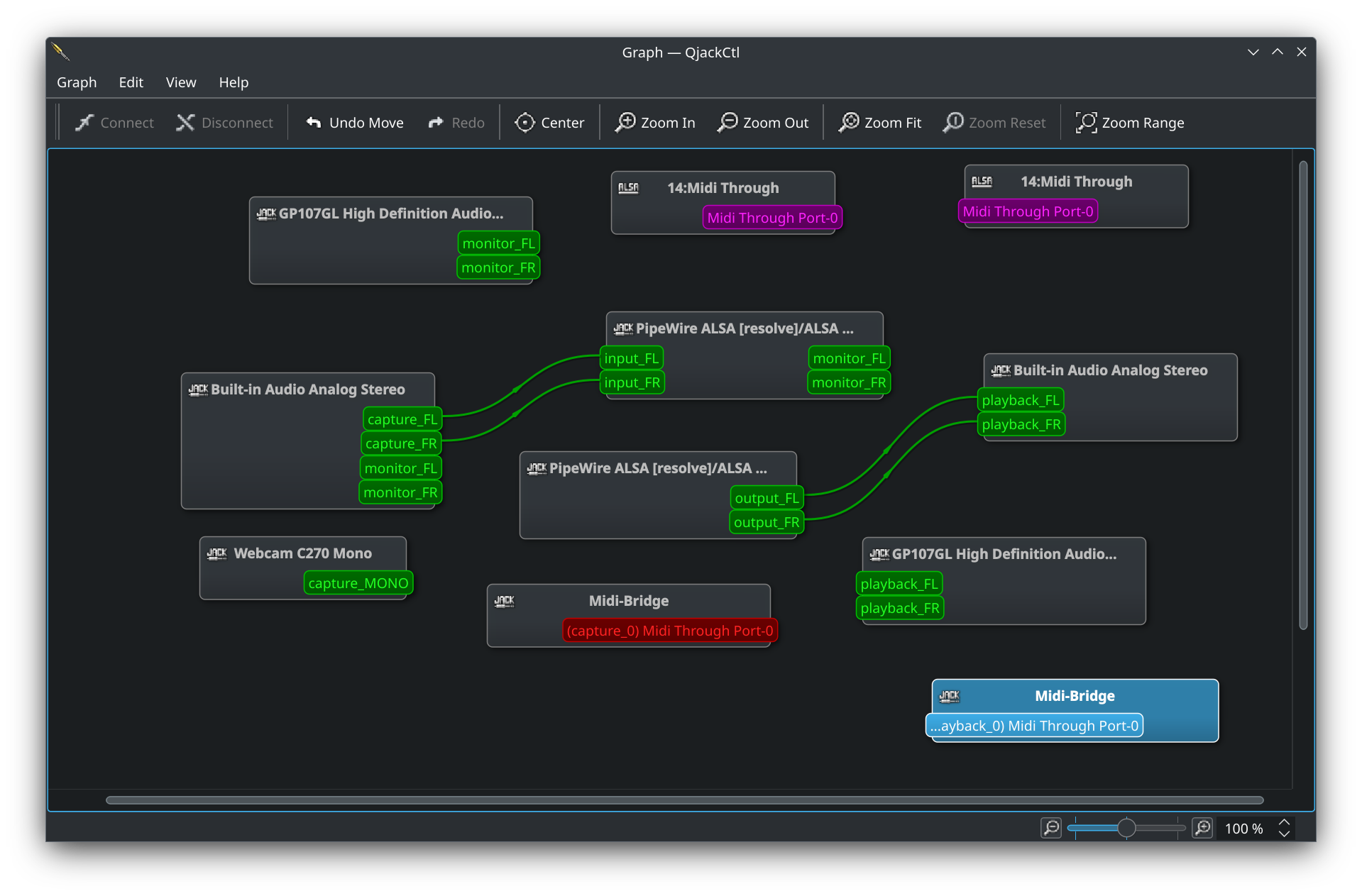Decrease zoom percentage with the down stepper arrow
Image resolution: width=1362 pixels, height=896 pixels.
point(1284,834)
